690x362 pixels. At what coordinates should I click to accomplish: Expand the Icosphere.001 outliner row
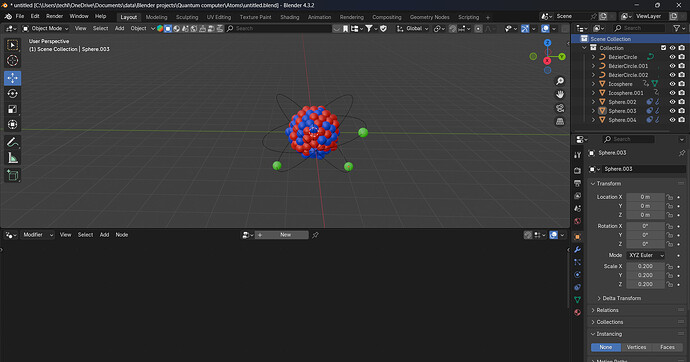click(x=593, y=93)
